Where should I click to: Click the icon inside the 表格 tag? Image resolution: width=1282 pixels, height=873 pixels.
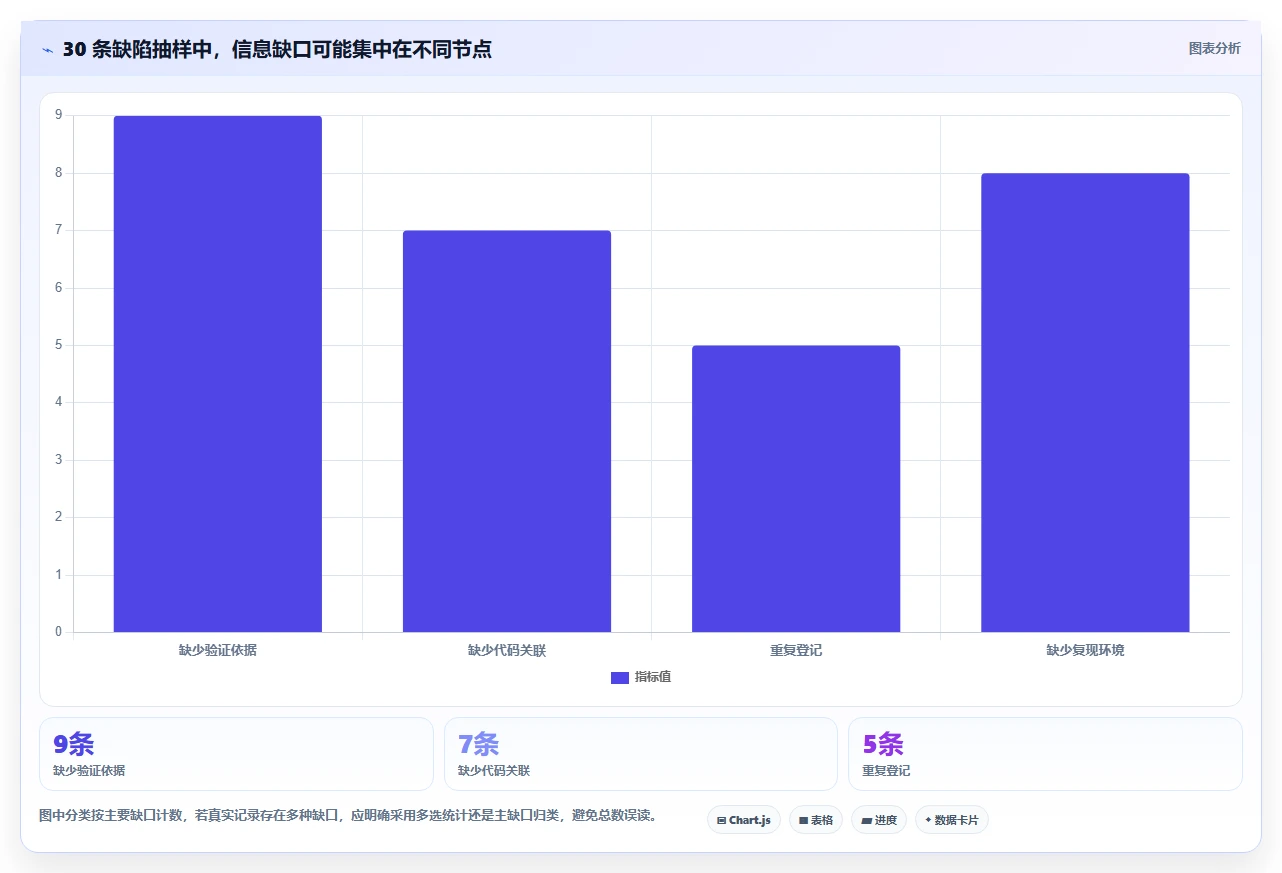click(x=803, y=820)
